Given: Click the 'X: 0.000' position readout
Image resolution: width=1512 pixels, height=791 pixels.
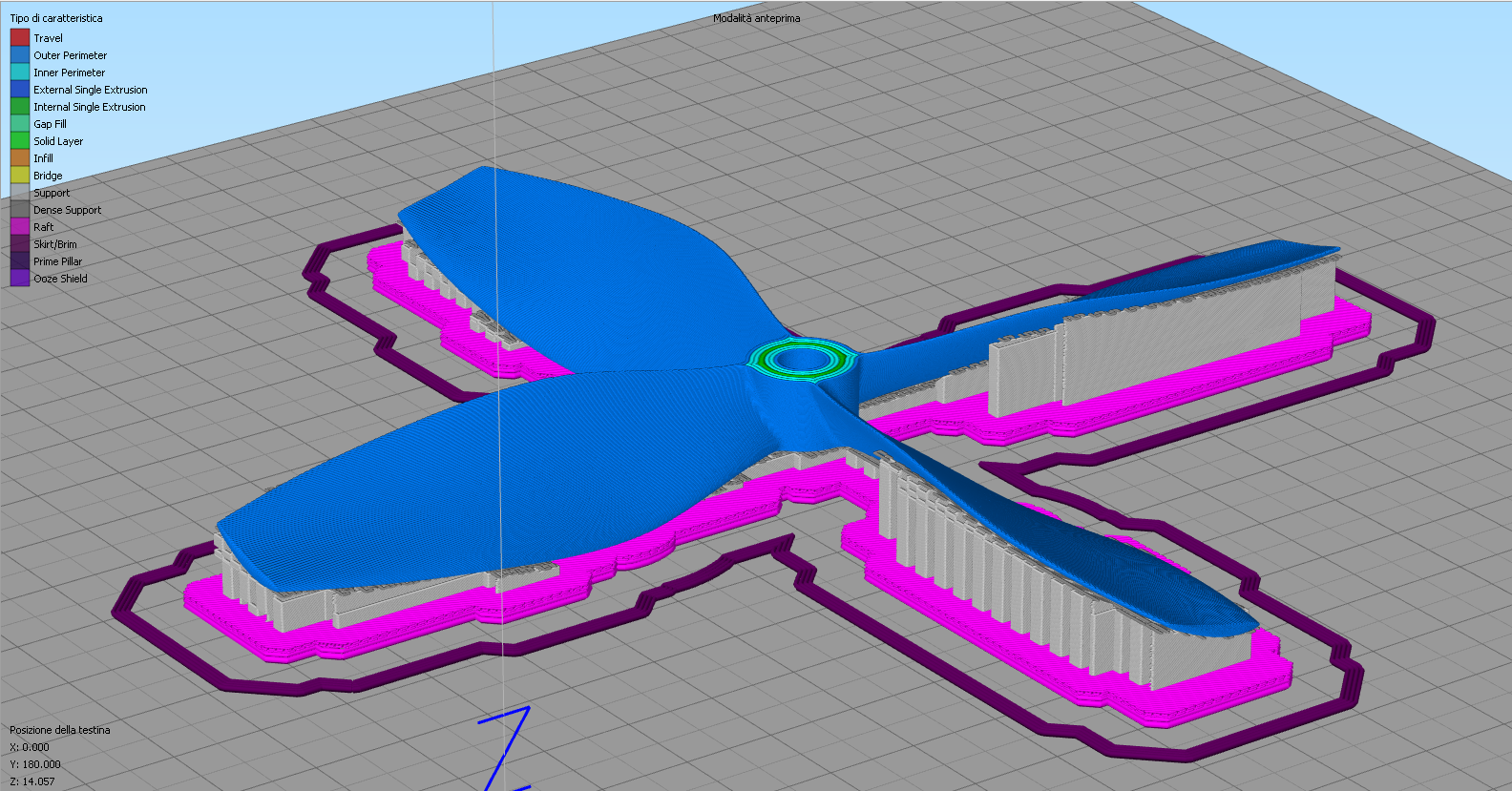Looking at the screenshot, I should (x=30, y=747).
